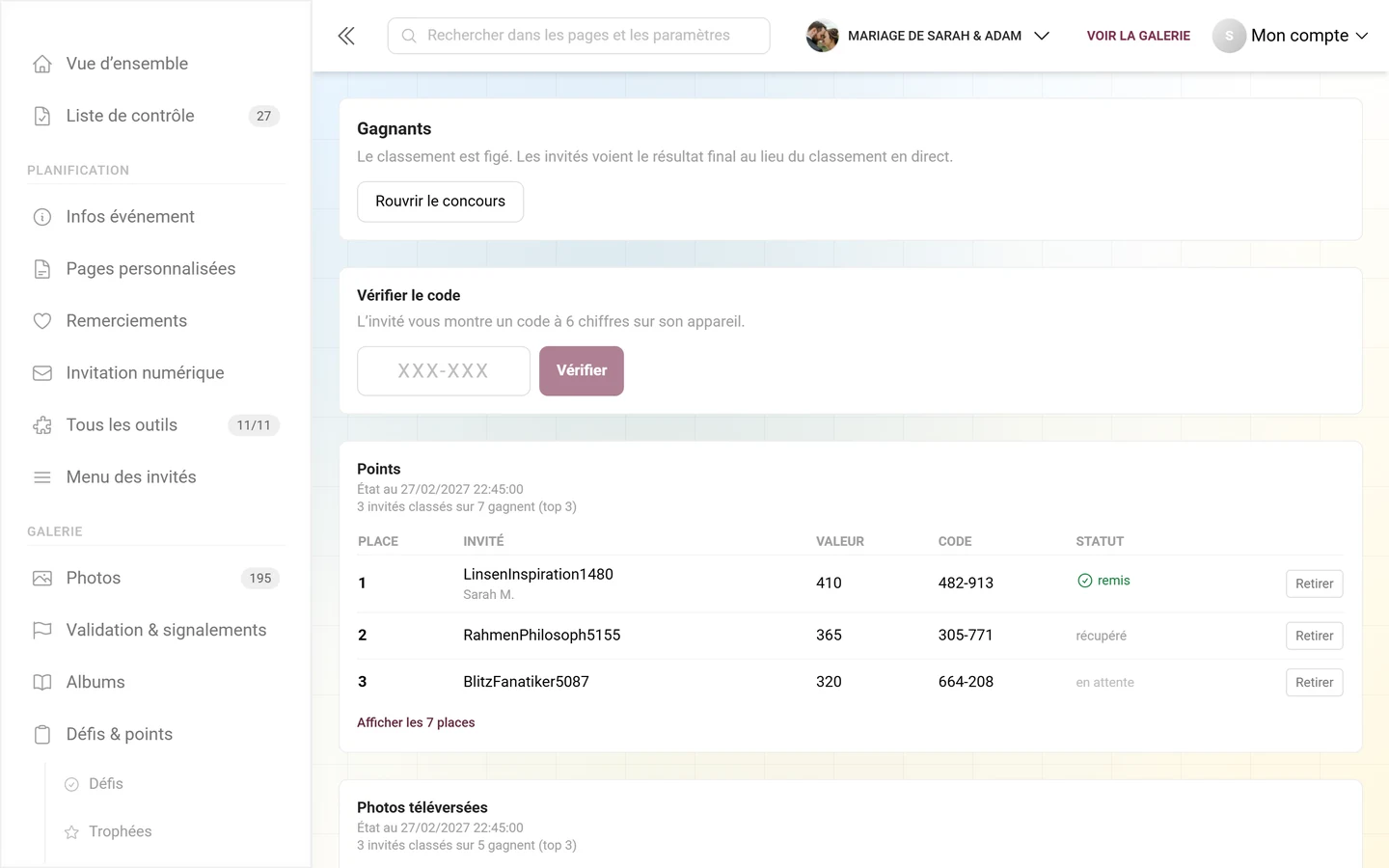The image size is (1389, 868).
Task: Collapse the sidebar with double-chevron icon
Action: click(x=346, y=36)
